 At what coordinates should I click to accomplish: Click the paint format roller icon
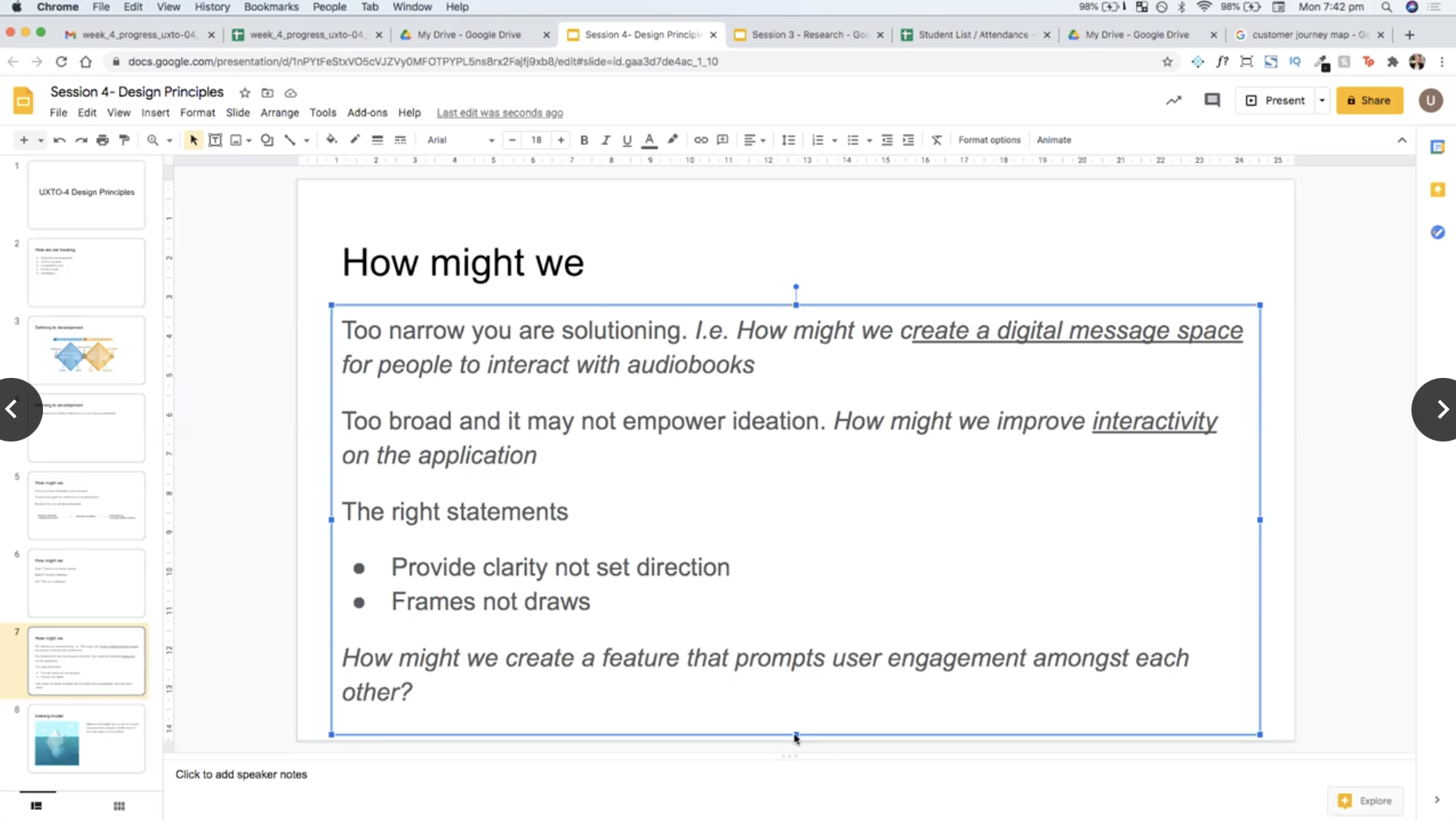124,140
